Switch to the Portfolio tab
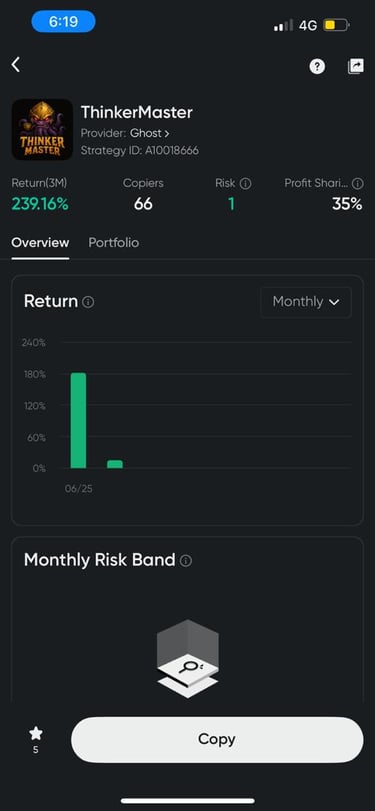The width and height of the screenshot is (375, 811). (114, 243)
